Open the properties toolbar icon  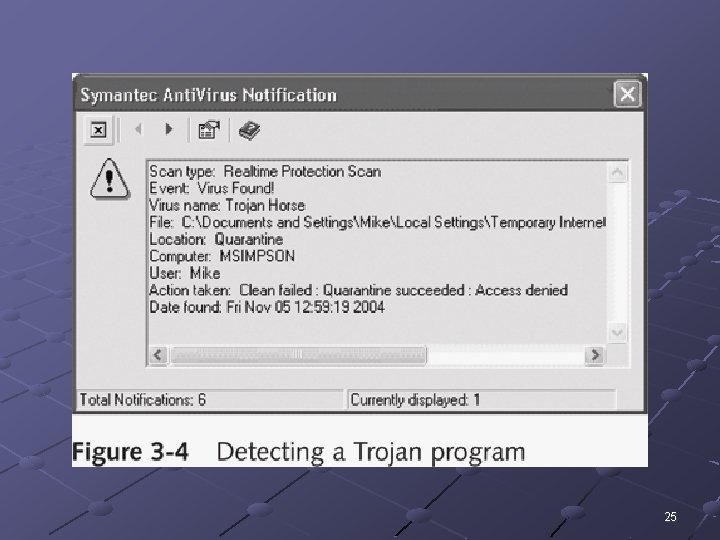point(209,130)
